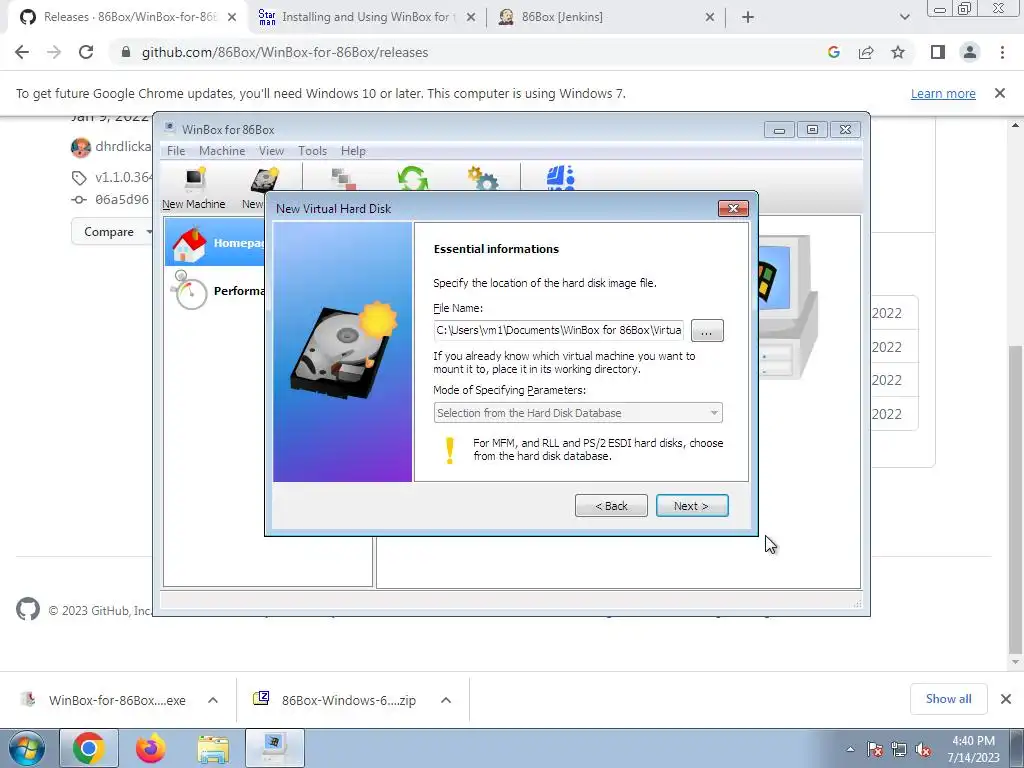This screenshot has width=1024, height=768.
Task: Click the Back button in the wizard
Action: pyautogui.click(x=611, y=505)
